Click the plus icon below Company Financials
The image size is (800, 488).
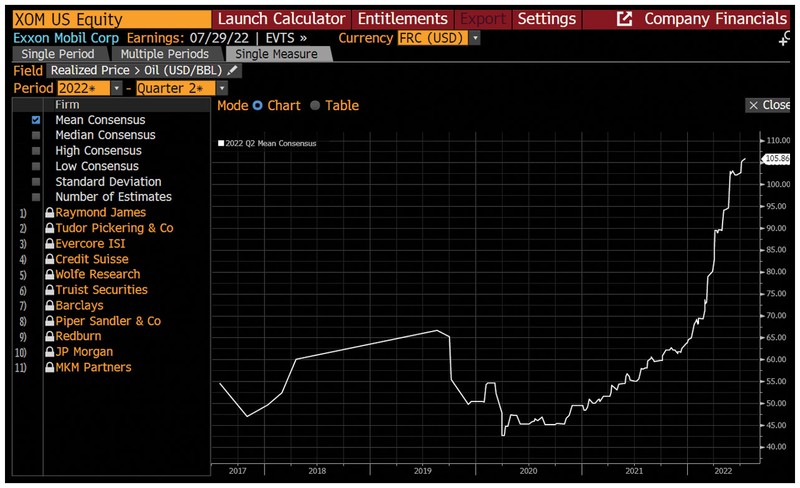click(x=785, y=39)
